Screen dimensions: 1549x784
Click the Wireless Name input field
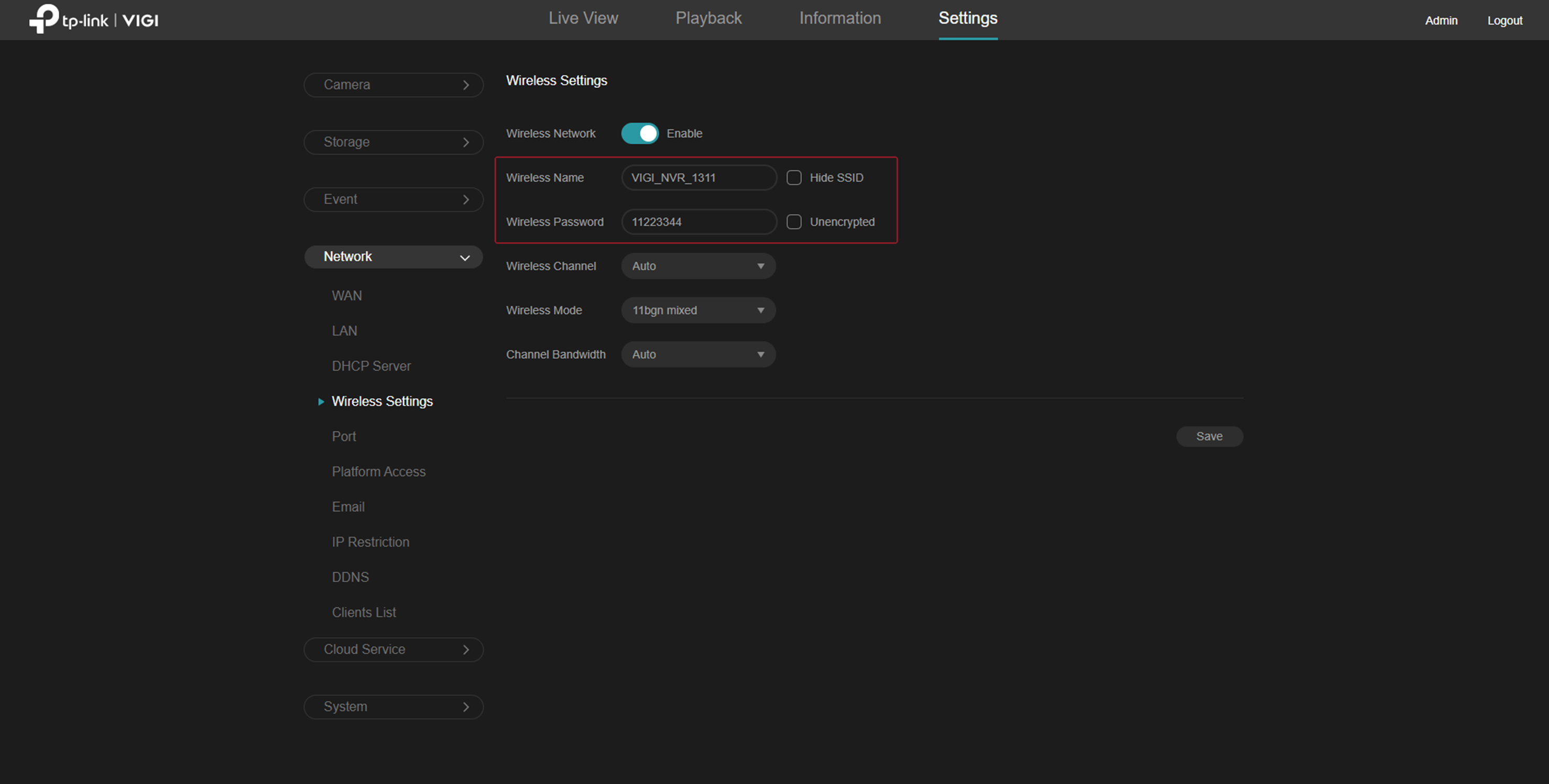click(x=699, y=178)
